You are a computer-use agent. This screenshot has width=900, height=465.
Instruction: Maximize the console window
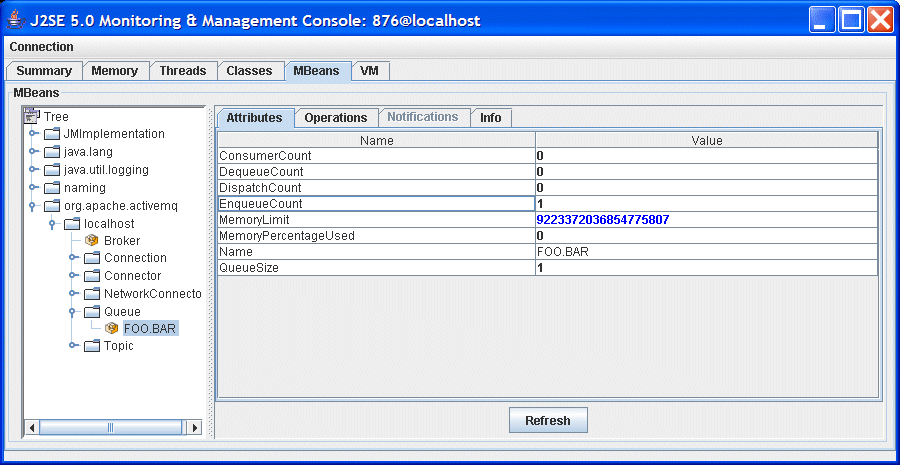point(852,21)
